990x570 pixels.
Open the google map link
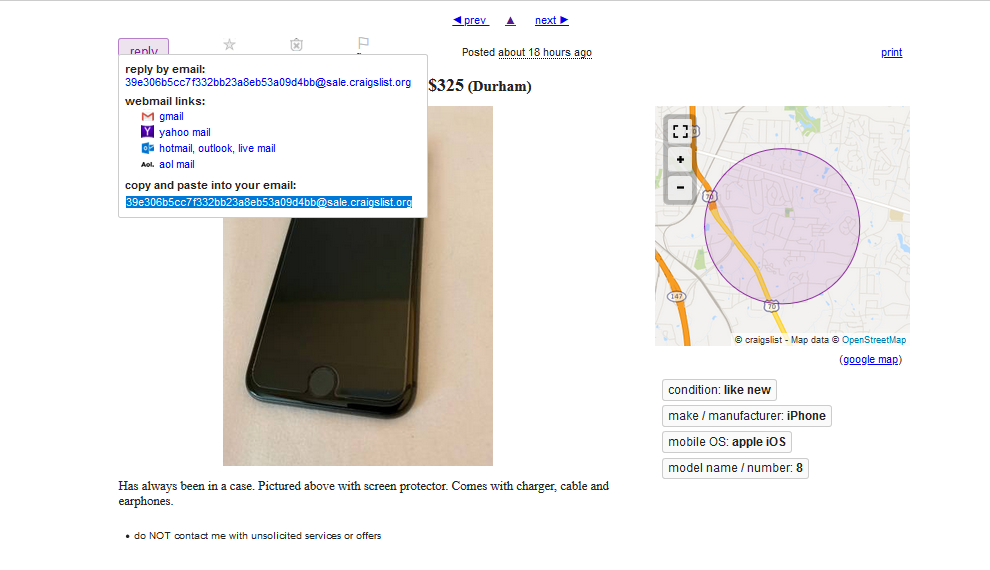(871, 359)
